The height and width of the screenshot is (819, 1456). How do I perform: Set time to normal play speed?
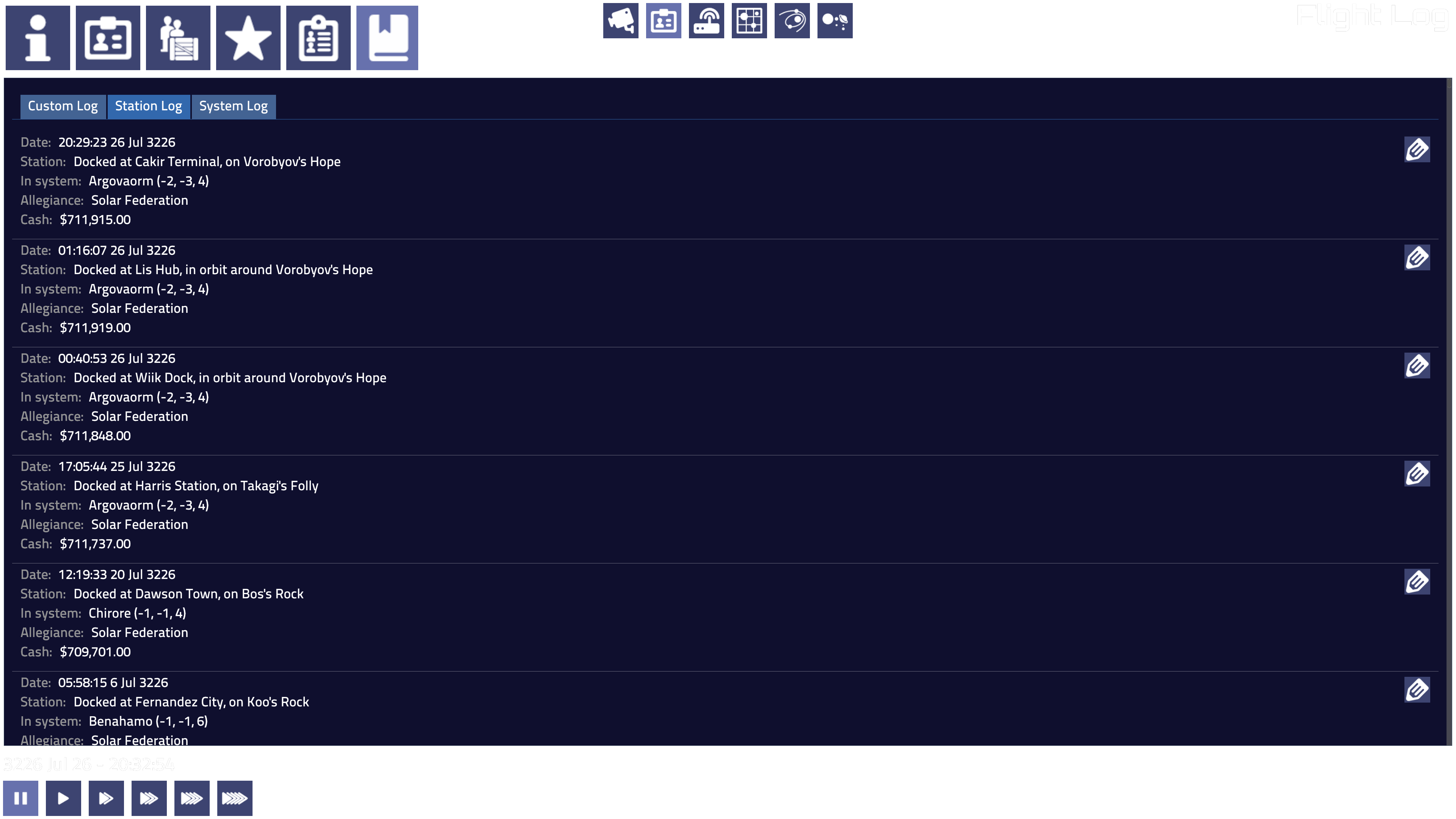click(x=63, y=798)
